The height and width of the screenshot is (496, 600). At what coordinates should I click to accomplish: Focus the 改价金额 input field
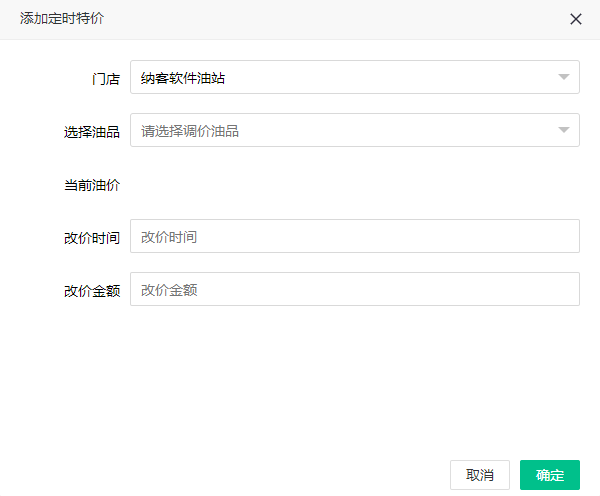click(x=355, y=289)
